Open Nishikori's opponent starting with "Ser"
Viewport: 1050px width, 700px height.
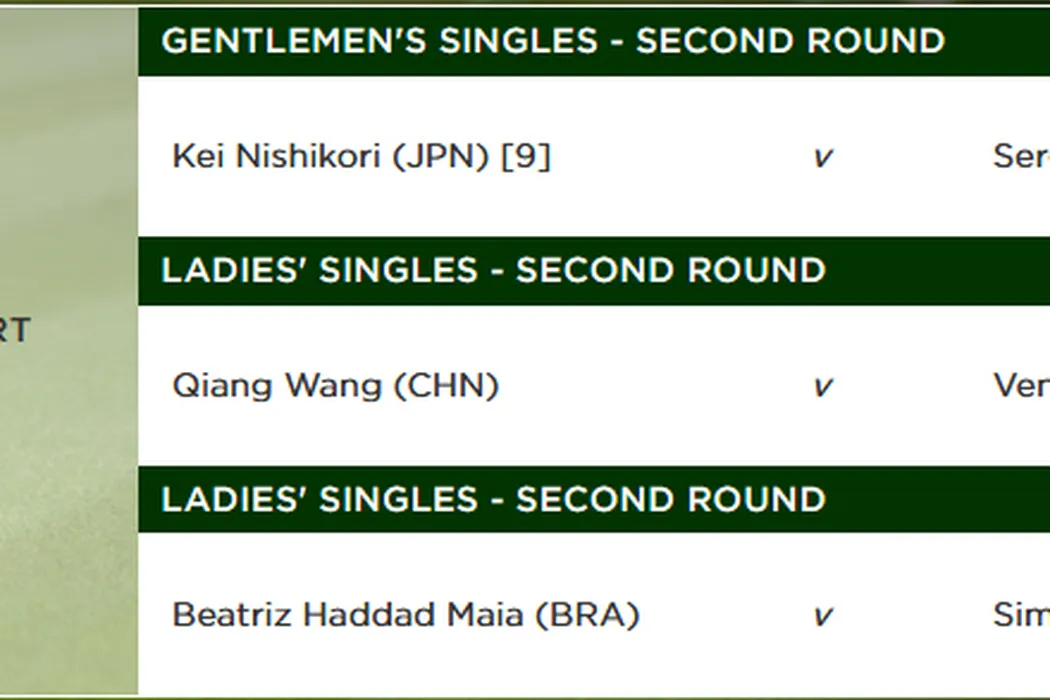[1020, 157]
